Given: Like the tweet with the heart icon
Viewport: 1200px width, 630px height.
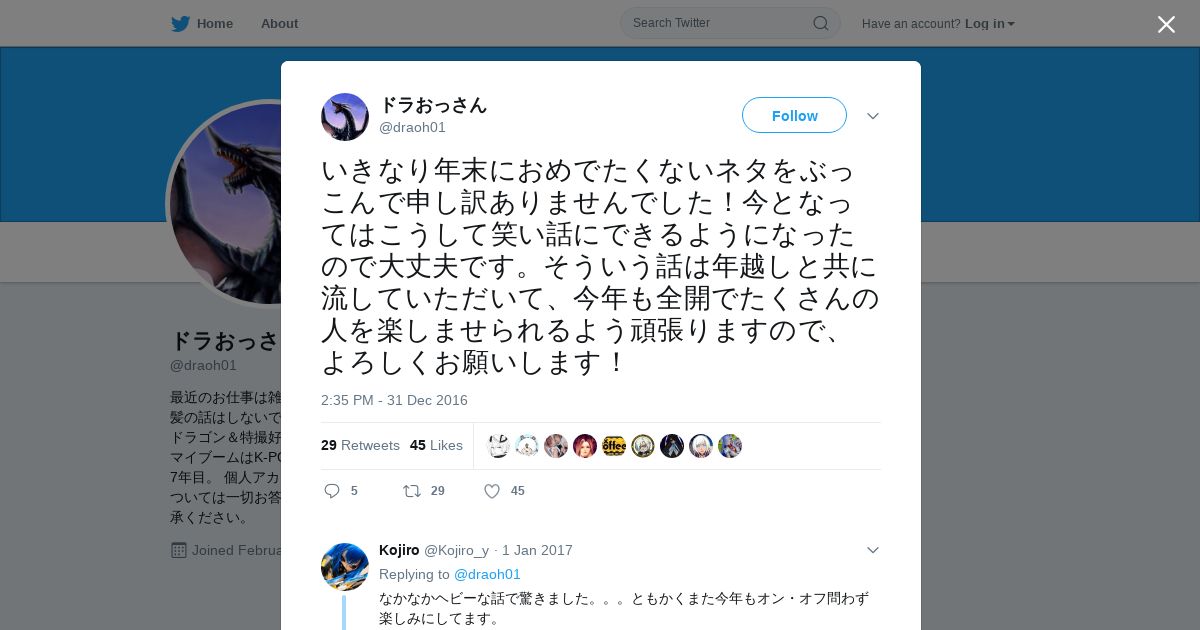Looking at the screenshot, I should pos(492,491).
